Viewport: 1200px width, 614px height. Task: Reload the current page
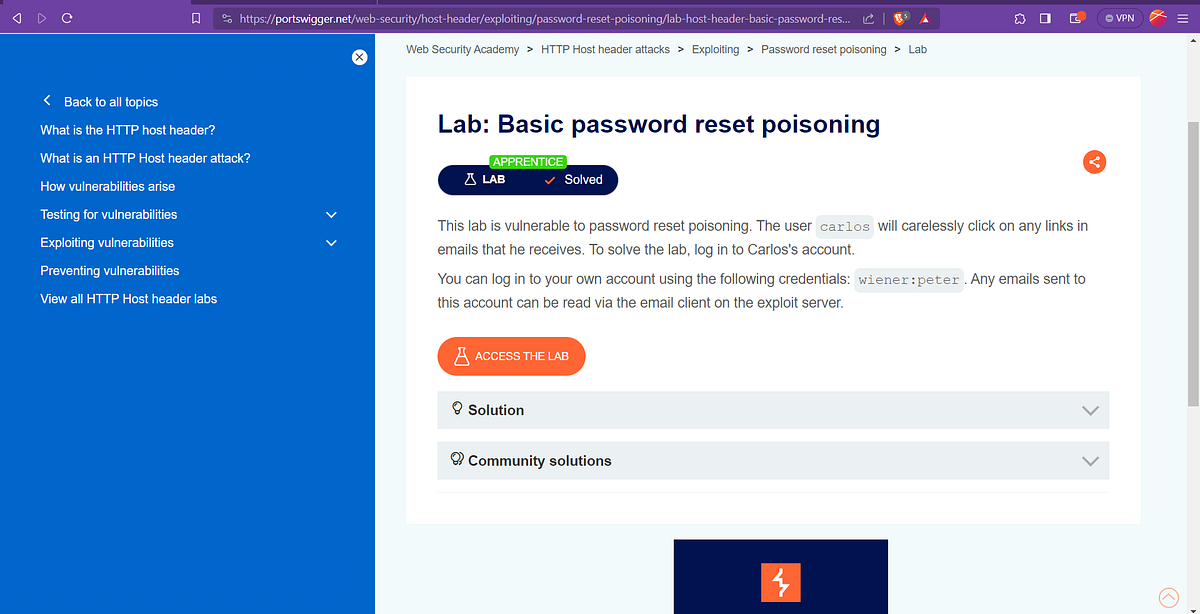click(x=67, y=17)
